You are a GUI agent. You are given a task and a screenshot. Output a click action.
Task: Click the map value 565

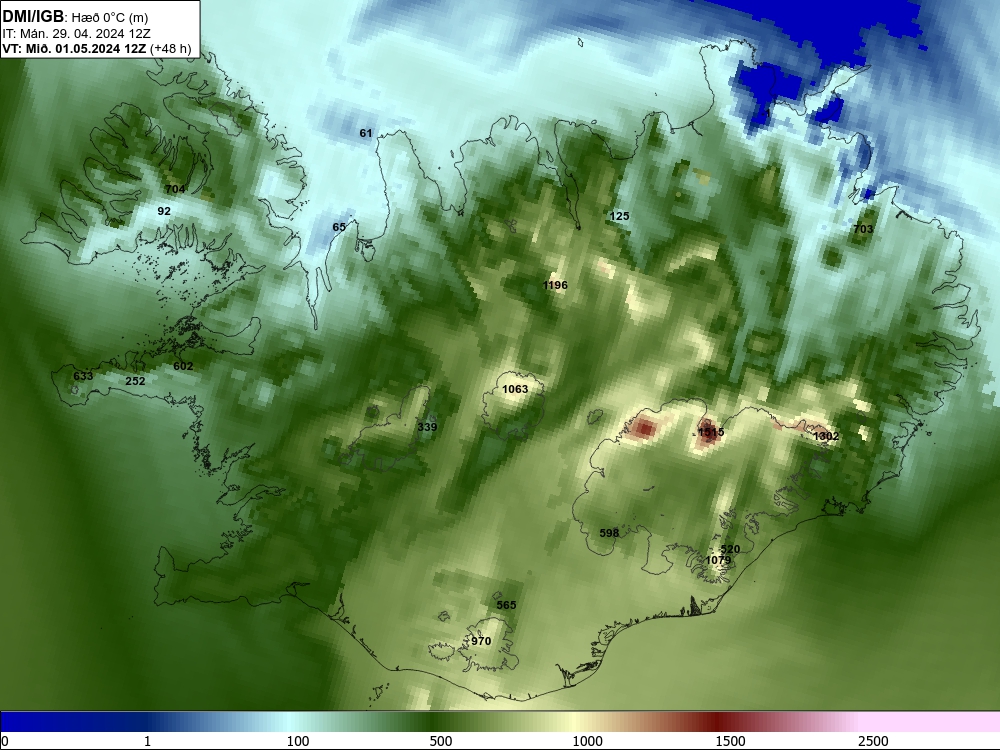pyautogui.click(x=506, y=605)
